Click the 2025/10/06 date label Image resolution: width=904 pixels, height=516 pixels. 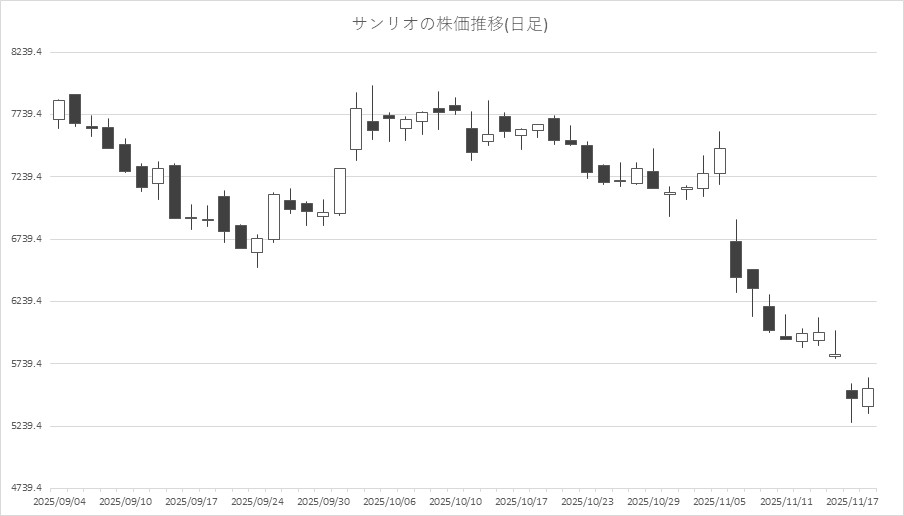(x=390, y=501)
